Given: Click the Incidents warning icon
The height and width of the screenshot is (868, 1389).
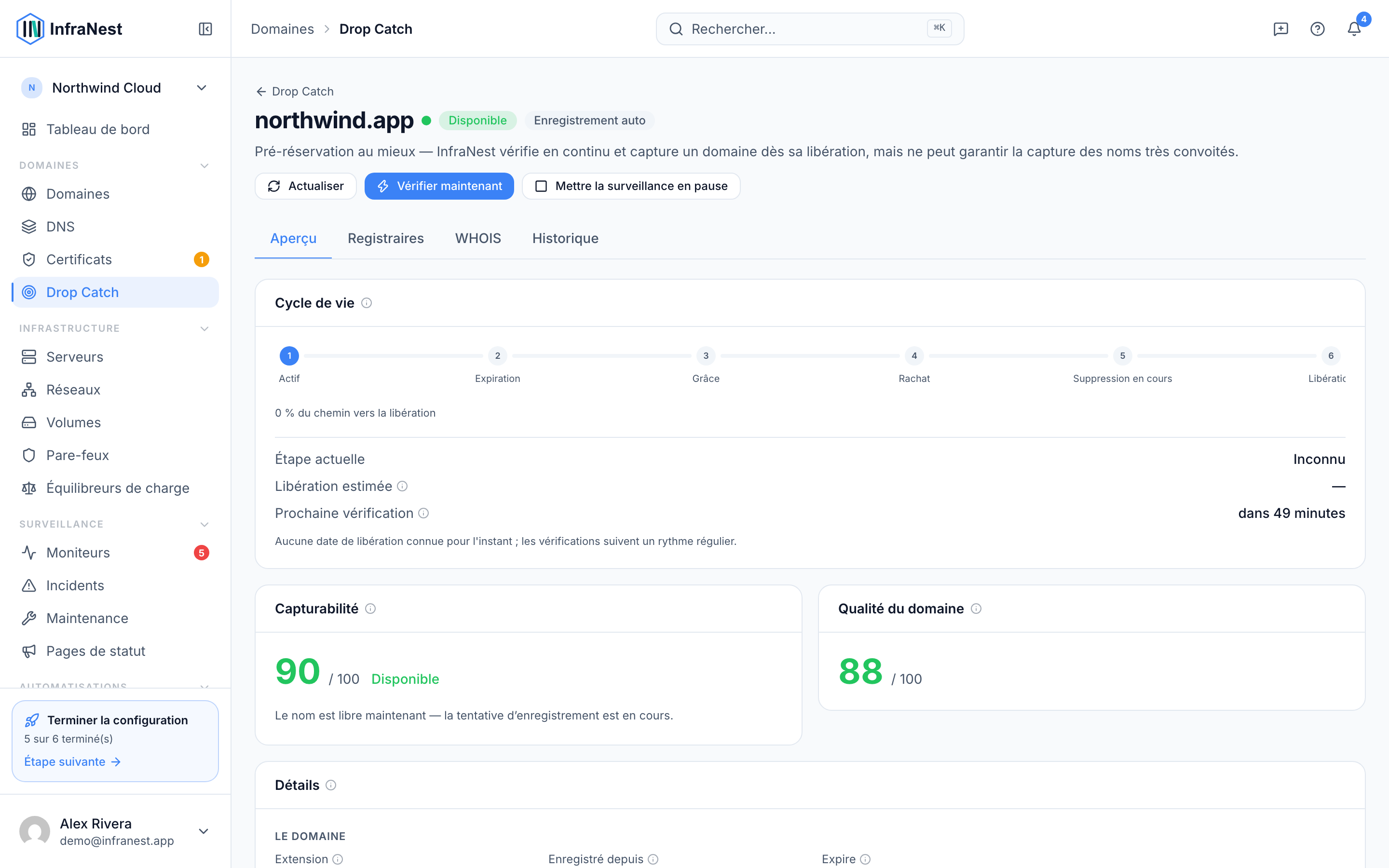Looking at the screenshot, I should [29, 585].
